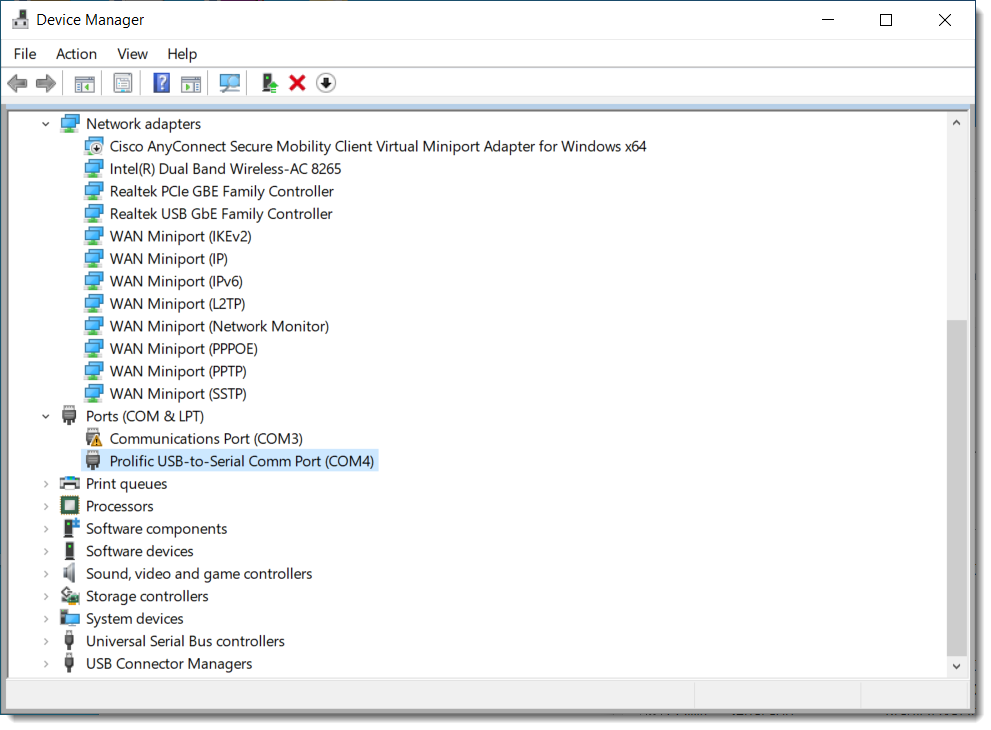Select WAN Miniport (IKEv2) entry
Viewport: 991px width, 730px height.
click(180, 236)
